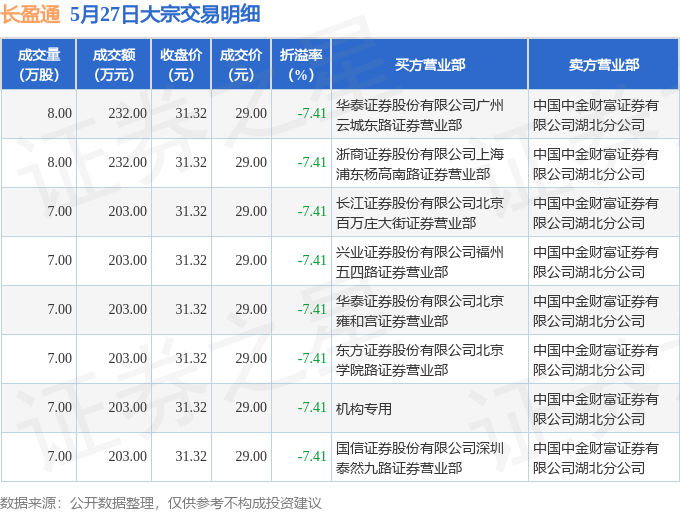
Task: Click 7.00 volume in 东方证券 row
Action: click(59, 358)
